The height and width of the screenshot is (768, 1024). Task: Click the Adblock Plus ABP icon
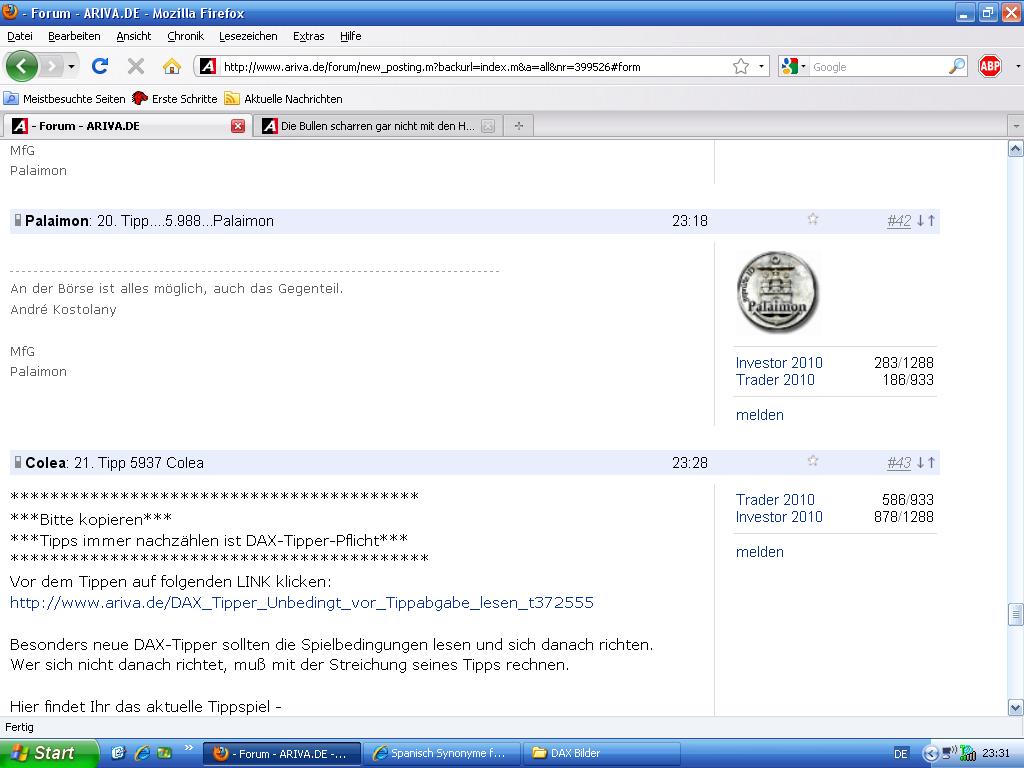(x=990, y=66)
